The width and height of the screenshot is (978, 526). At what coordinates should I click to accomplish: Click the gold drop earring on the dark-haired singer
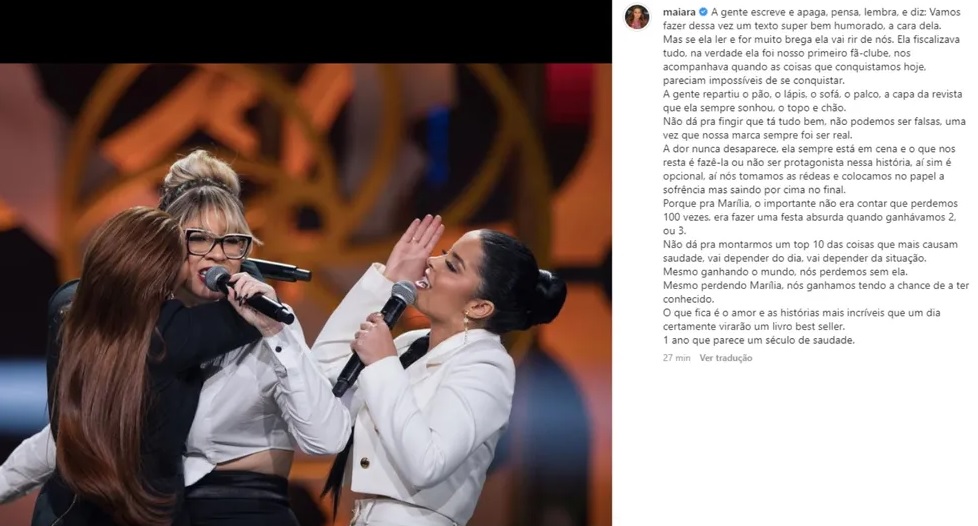465,324
